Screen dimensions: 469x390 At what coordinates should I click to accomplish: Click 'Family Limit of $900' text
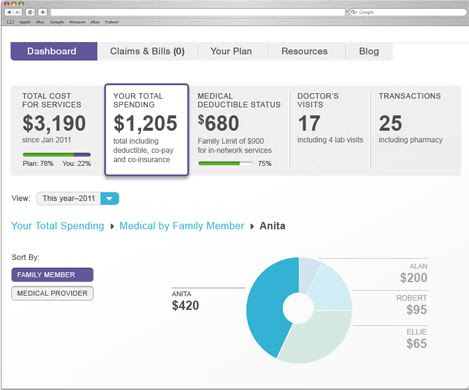[x=231, y=141]
